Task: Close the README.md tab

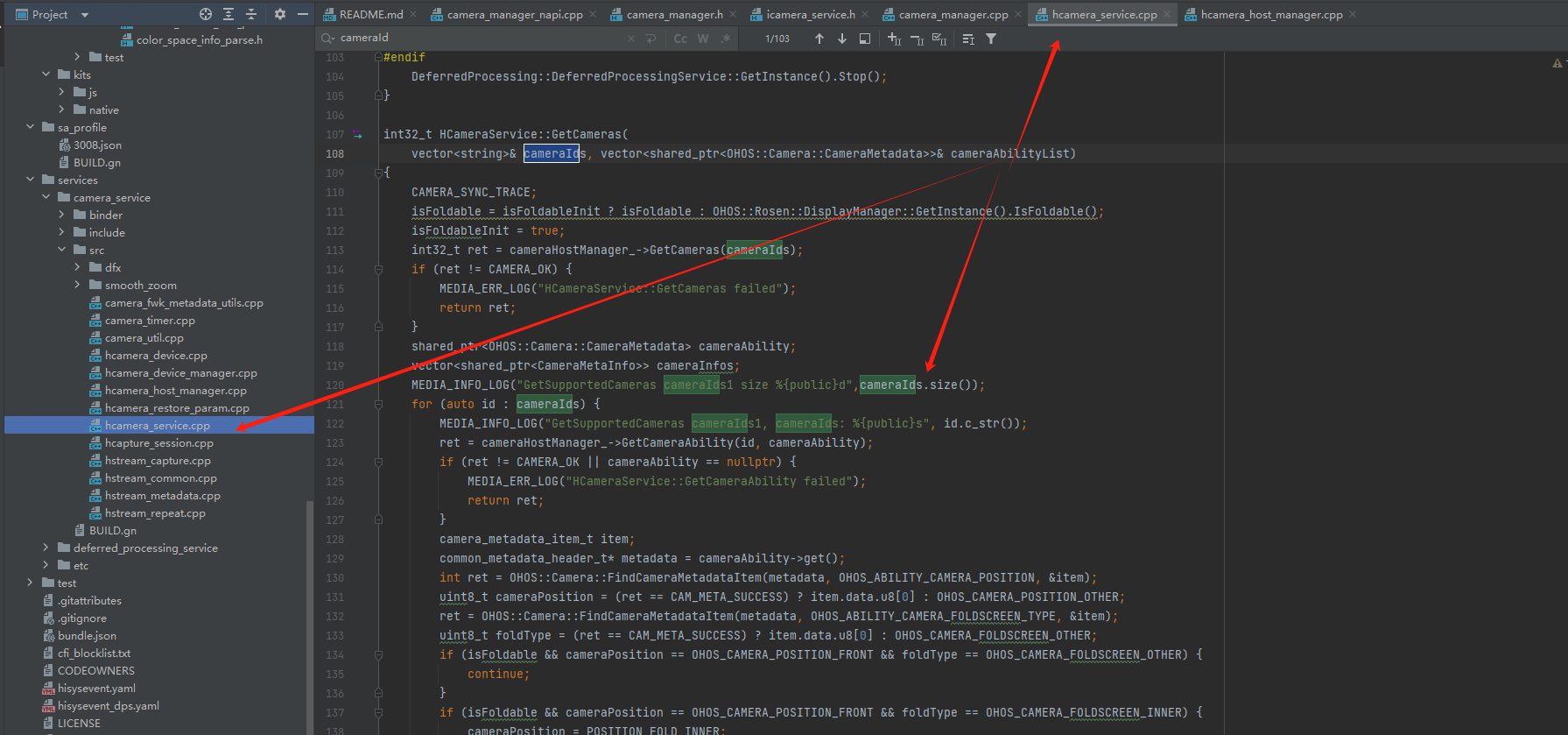Action: click(411, 14)
